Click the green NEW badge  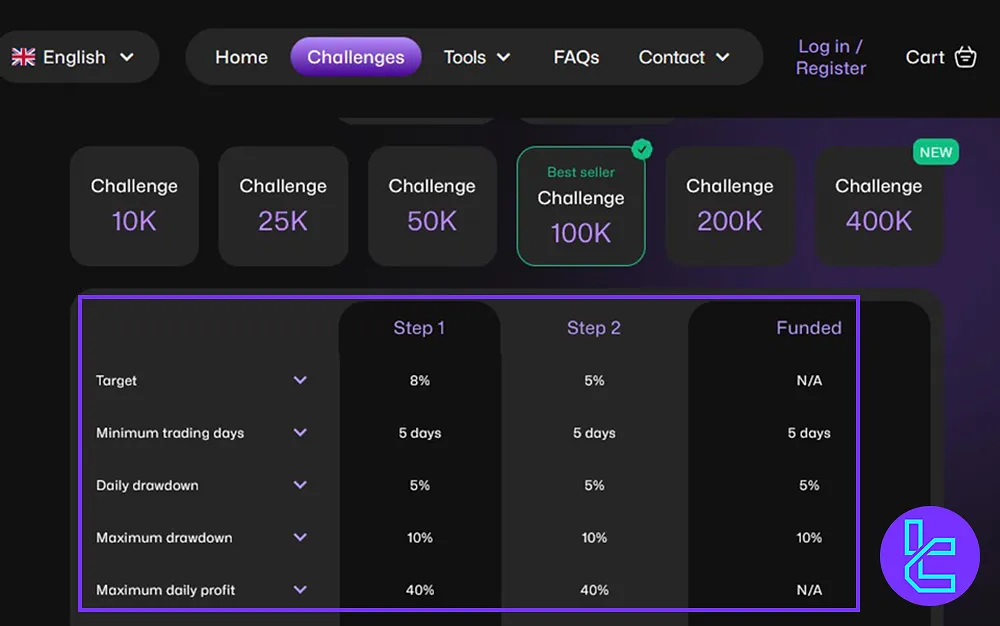pyautogui.click(x=936, y=152)
